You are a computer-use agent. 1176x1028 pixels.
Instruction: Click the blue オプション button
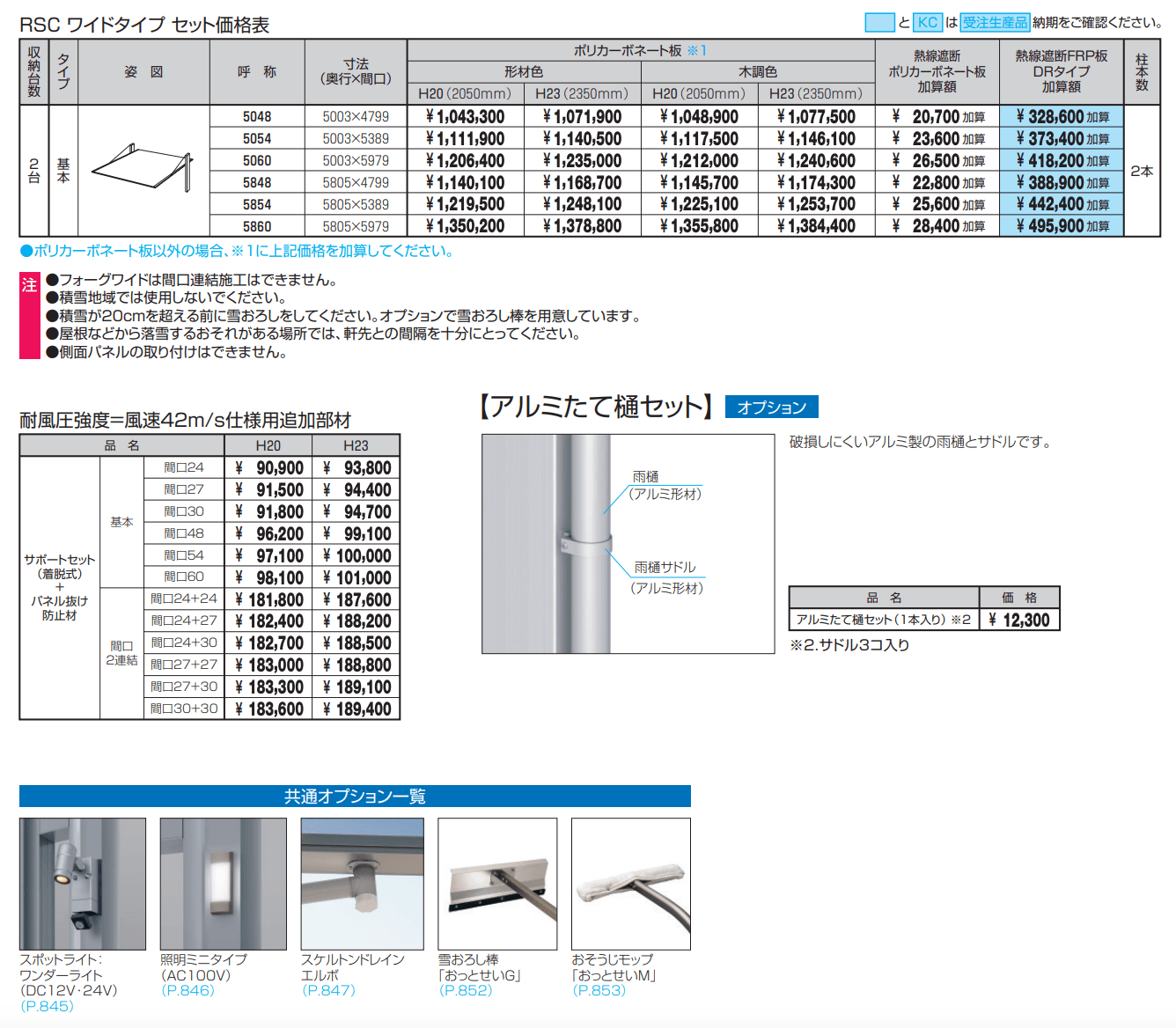point(771,406)
